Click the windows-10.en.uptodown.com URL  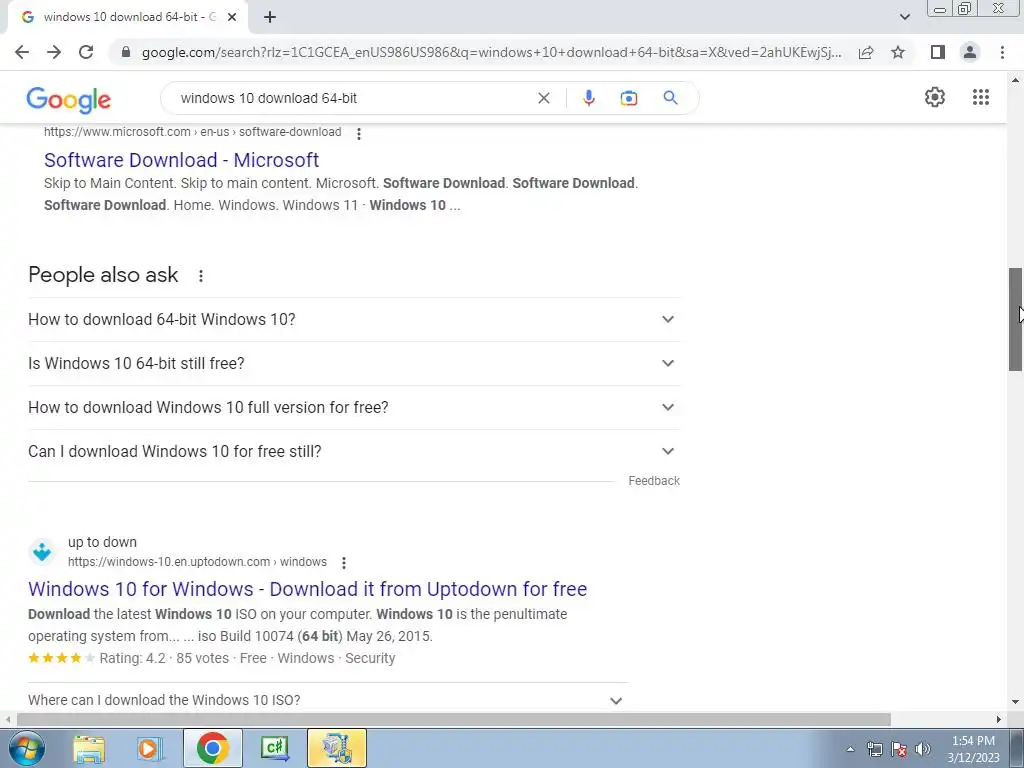(x=197, y=562)
